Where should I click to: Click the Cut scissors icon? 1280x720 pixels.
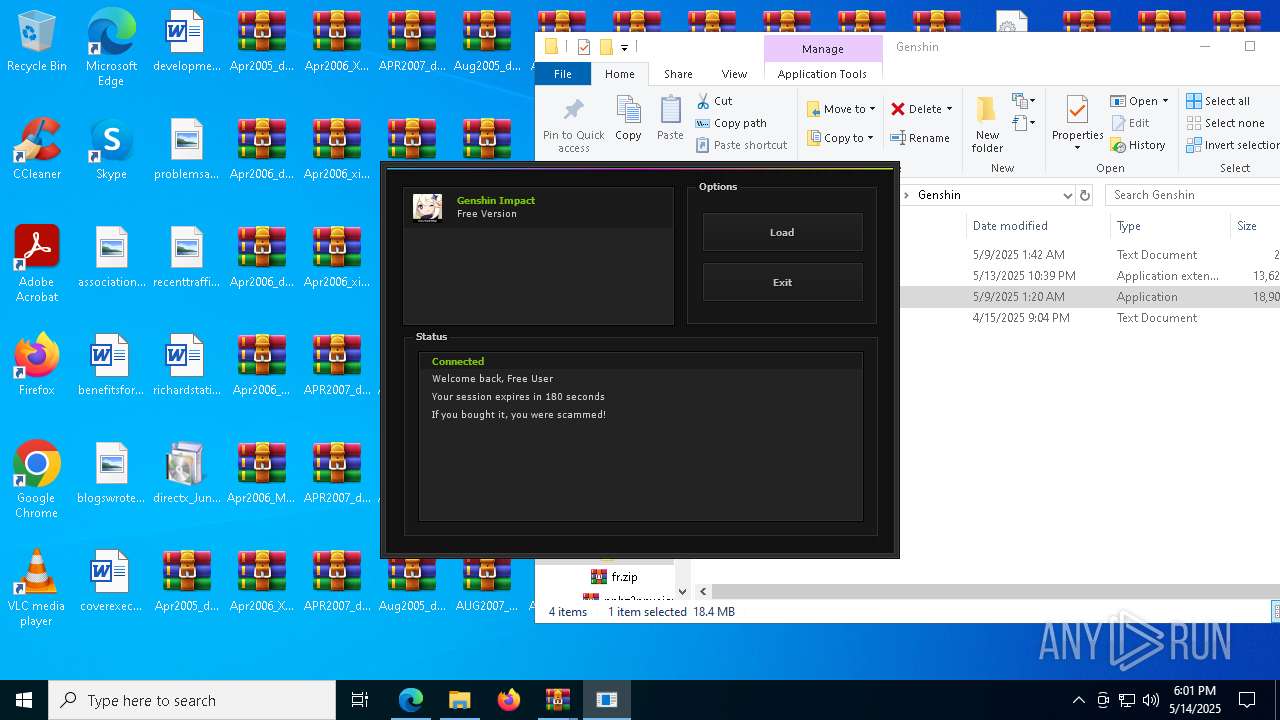(703, 101)
